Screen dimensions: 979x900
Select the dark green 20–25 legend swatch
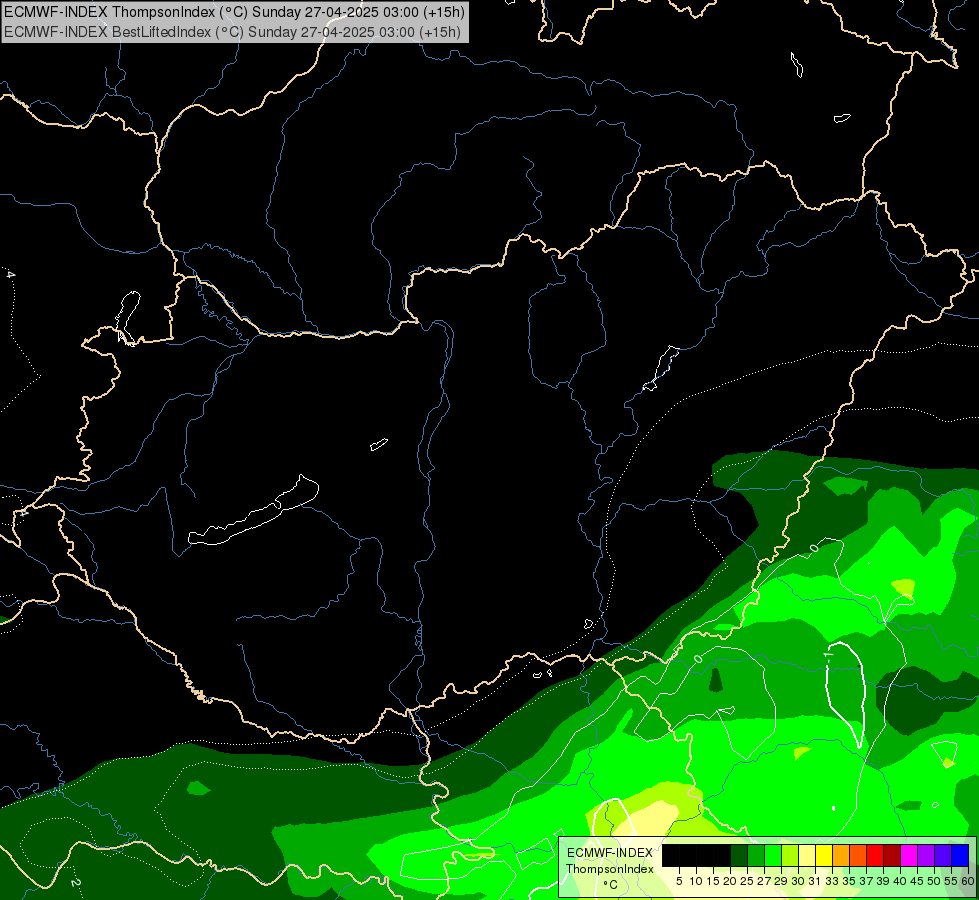point(739,855)
